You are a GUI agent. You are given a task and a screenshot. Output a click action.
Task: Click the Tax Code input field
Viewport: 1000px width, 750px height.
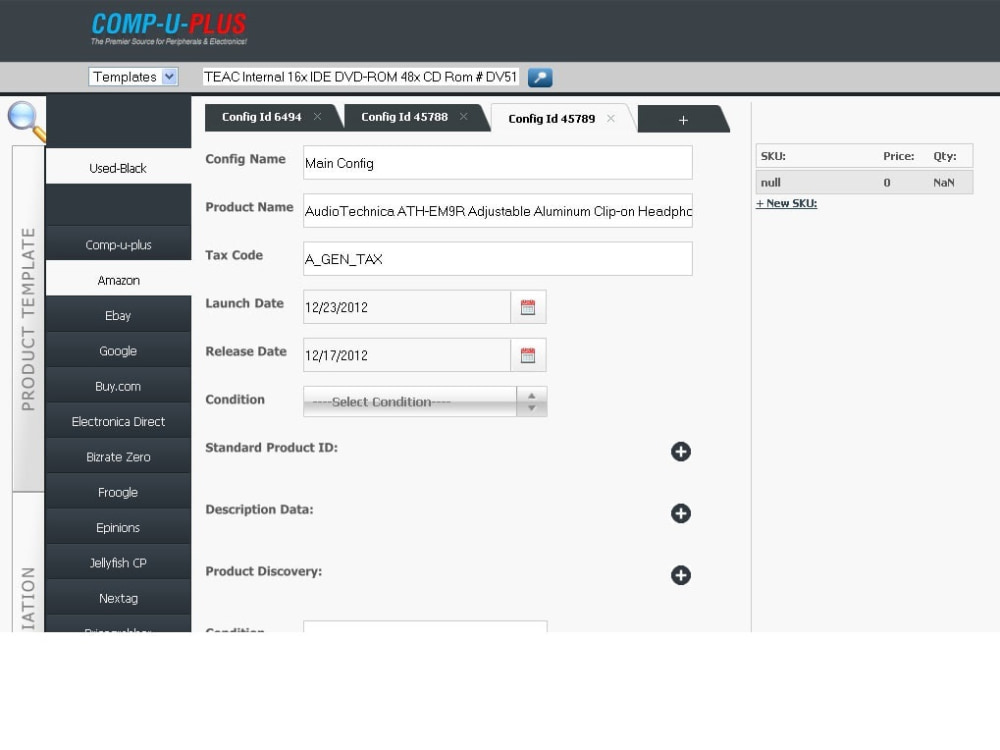pyautogui.click(x=497, y=258)
